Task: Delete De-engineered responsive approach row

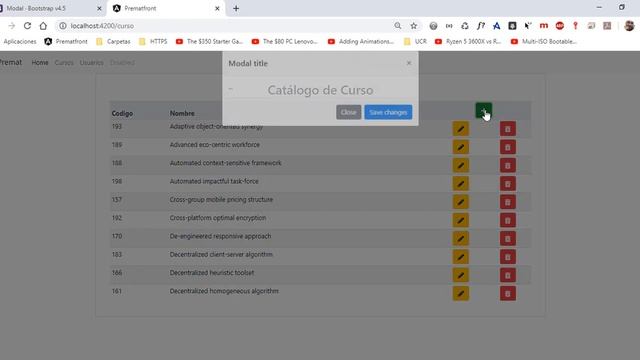Action: [508, 239]
